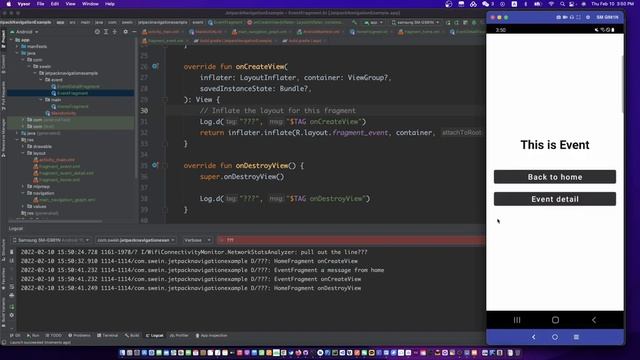Click Project vertical tab on left edge
Screen dimensions: 640x360
(x=3, y=40)
